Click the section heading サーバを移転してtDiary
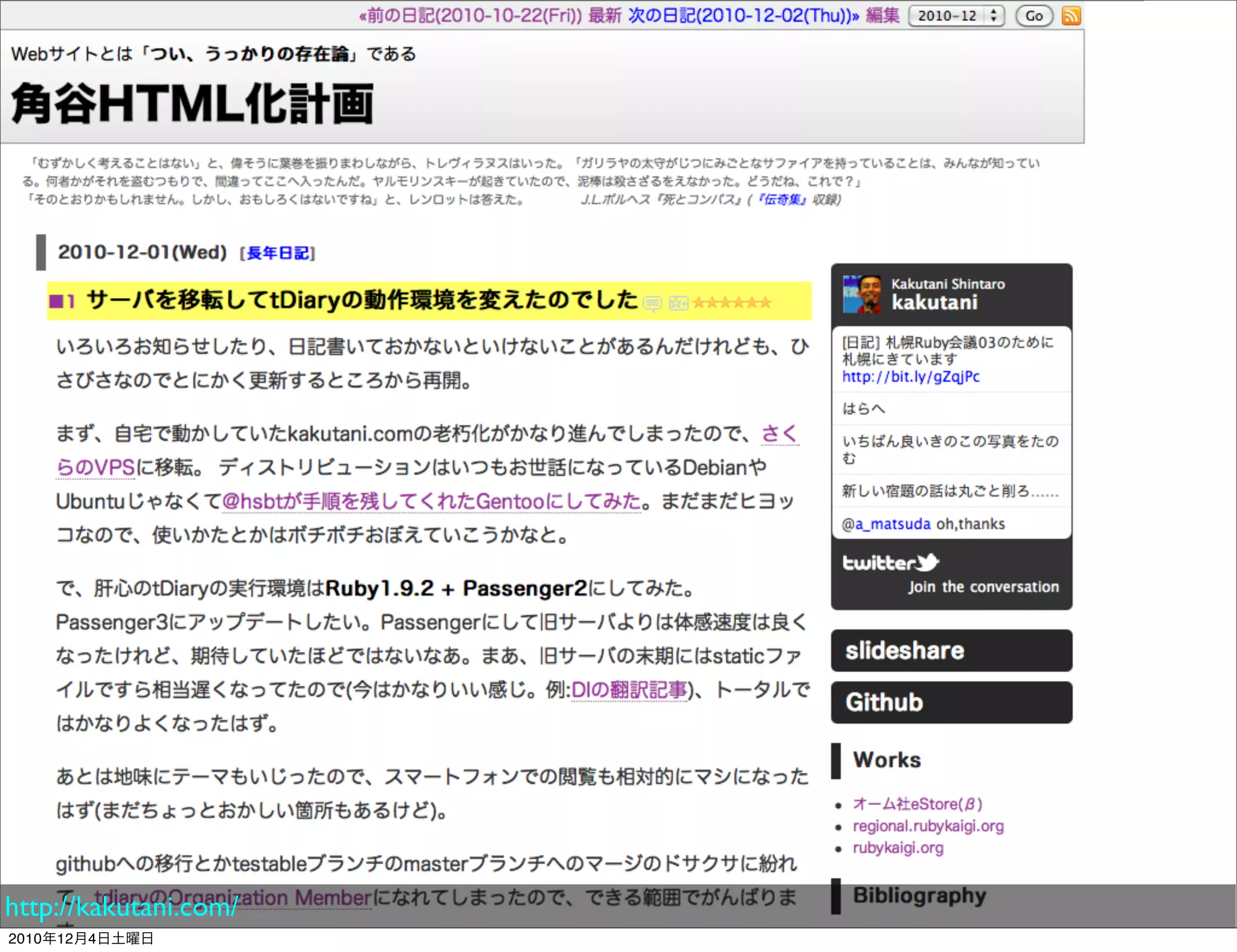The image size is (1237, 952). [362, 300]
